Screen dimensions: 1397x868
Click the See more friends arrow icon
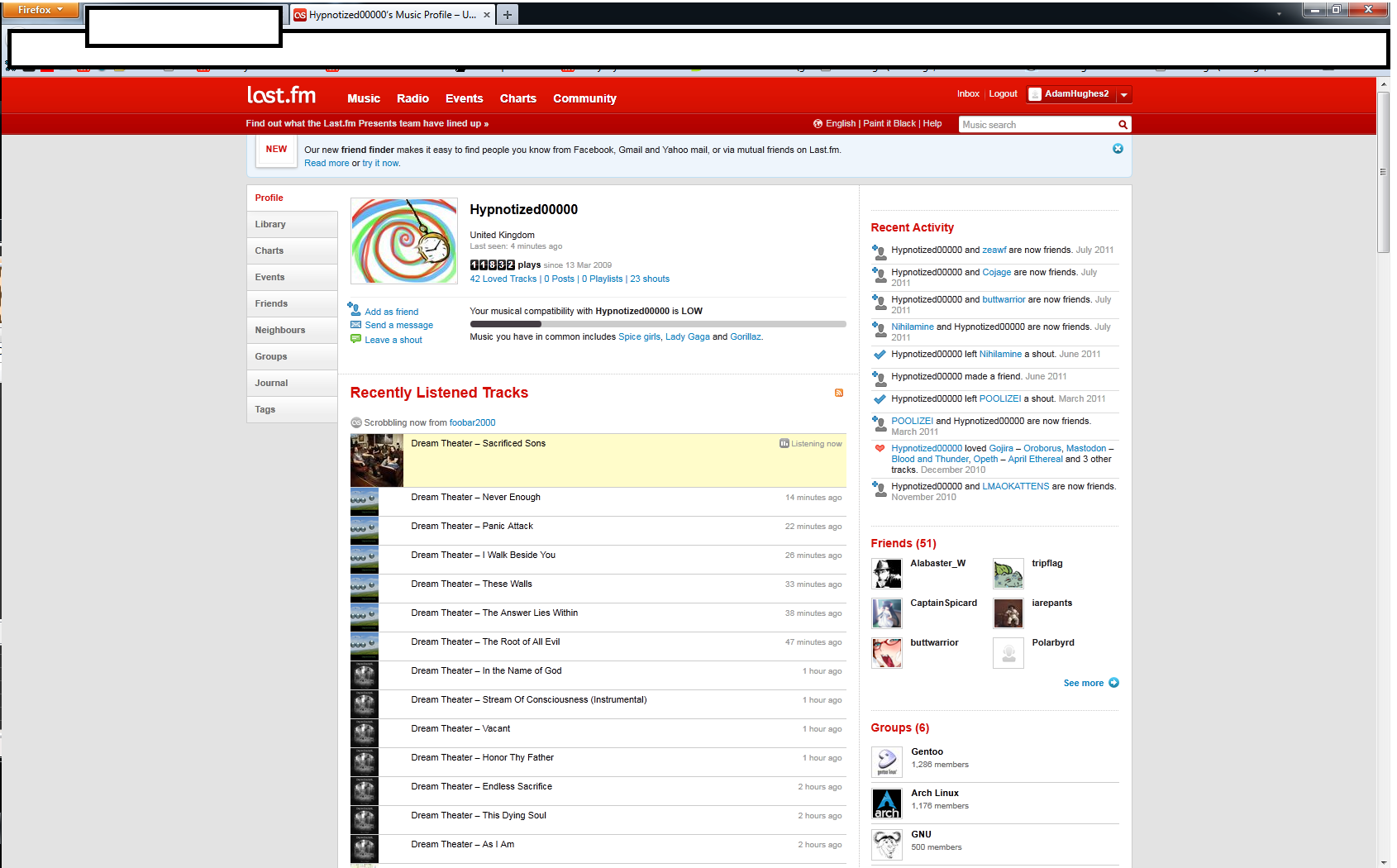click(1113, 683)
